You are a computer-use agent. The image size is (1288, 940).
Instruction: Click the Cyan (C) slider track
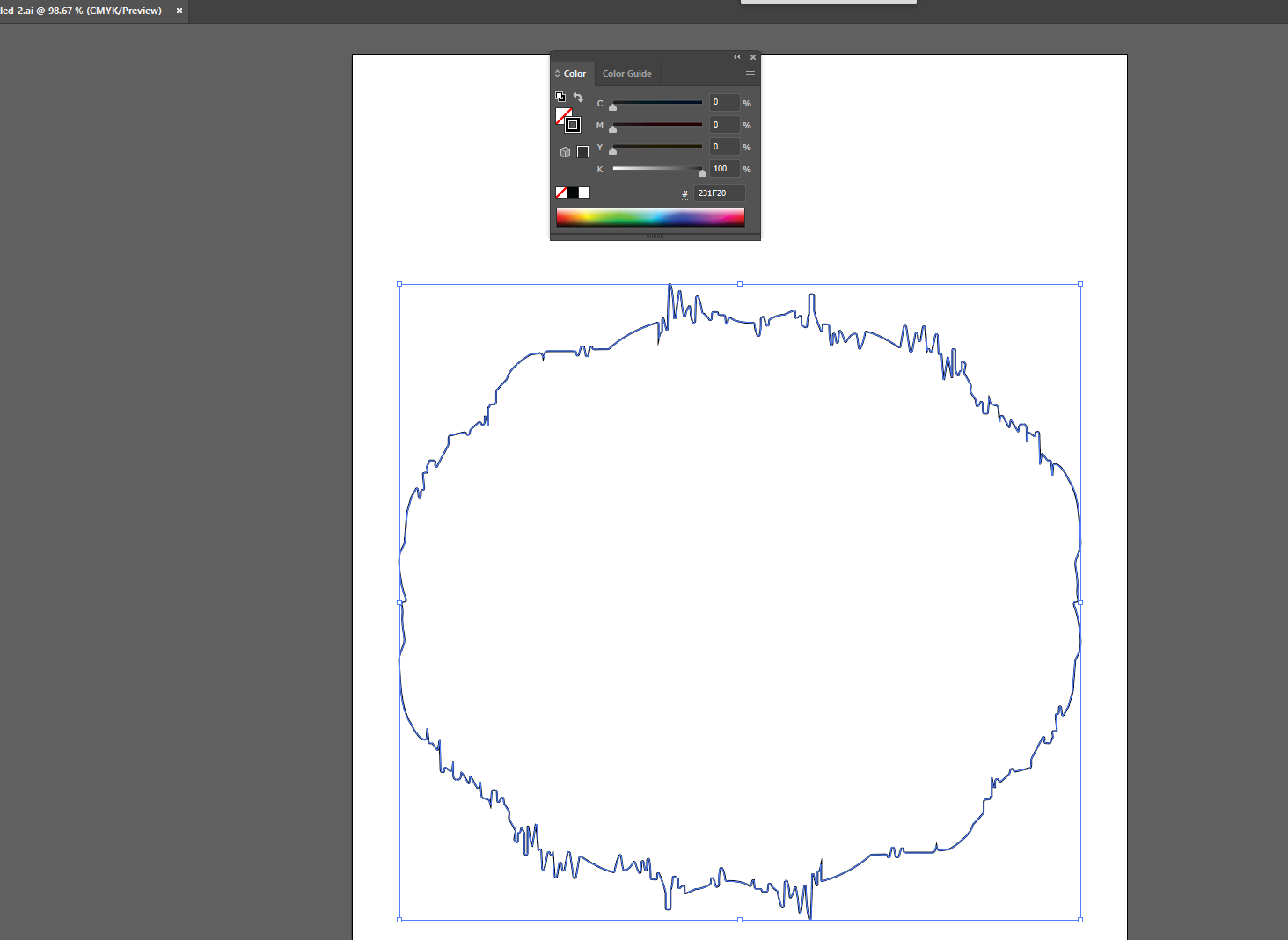[x=657, y=102]
